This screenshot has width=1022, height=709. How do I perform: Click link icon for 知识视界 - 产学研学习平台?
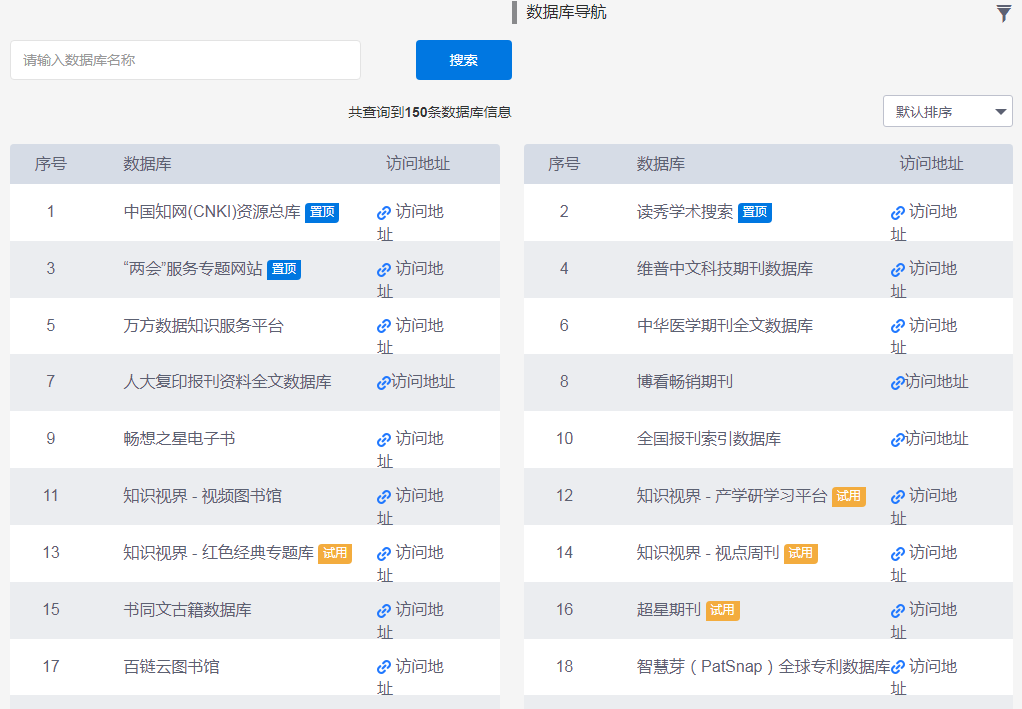(x=898, y=497)
